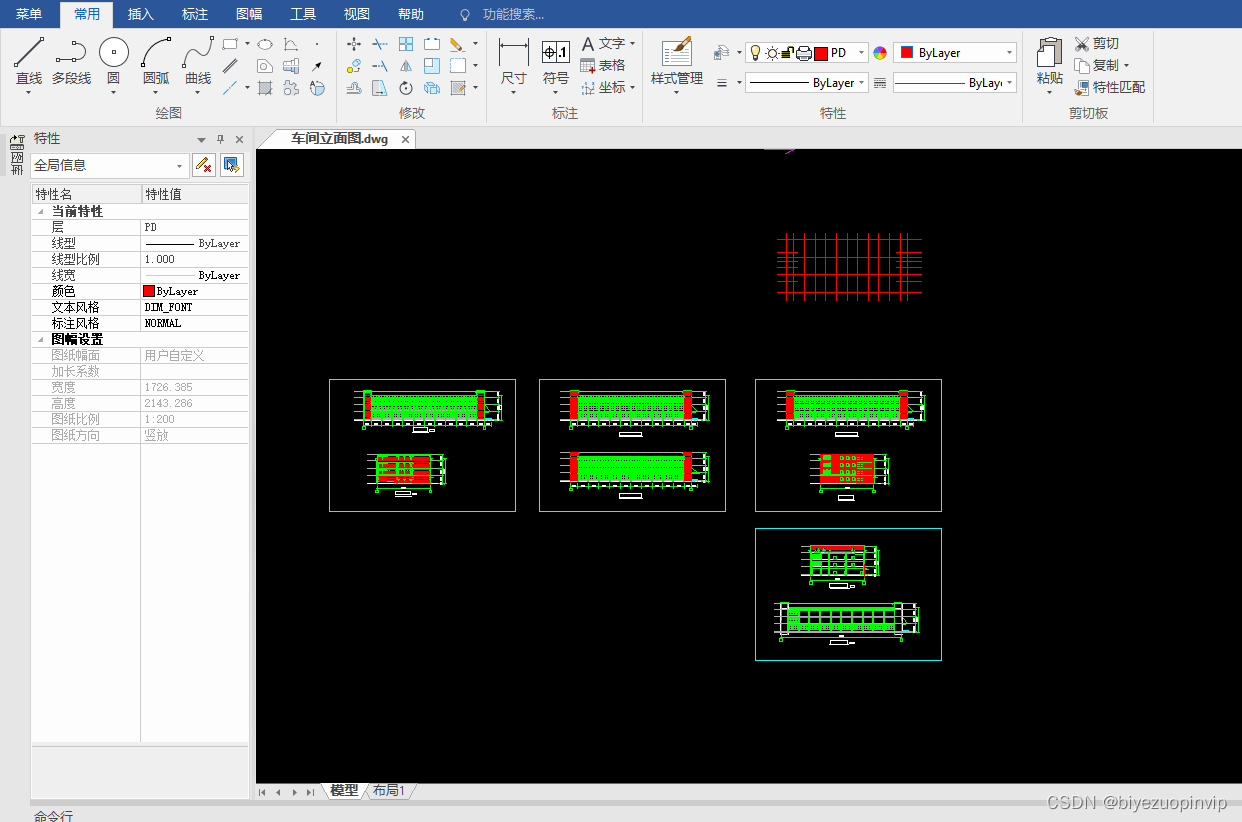Viewport: 1242px width, 822px height.
Task: Open 样式管理 style manager
Action: [677, 60]
